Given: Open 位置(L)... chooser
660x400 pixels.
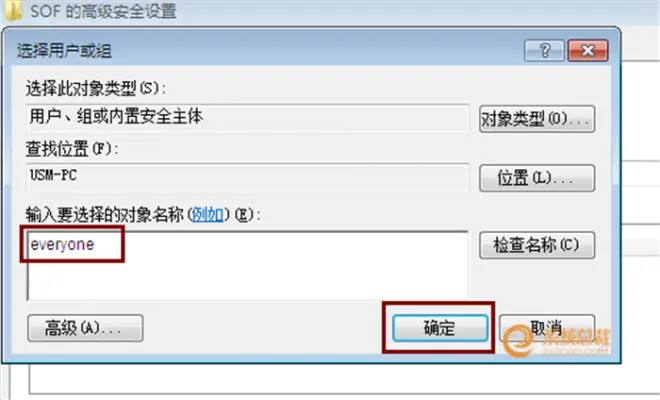Looking at the screenshot, I should [537, 178].
